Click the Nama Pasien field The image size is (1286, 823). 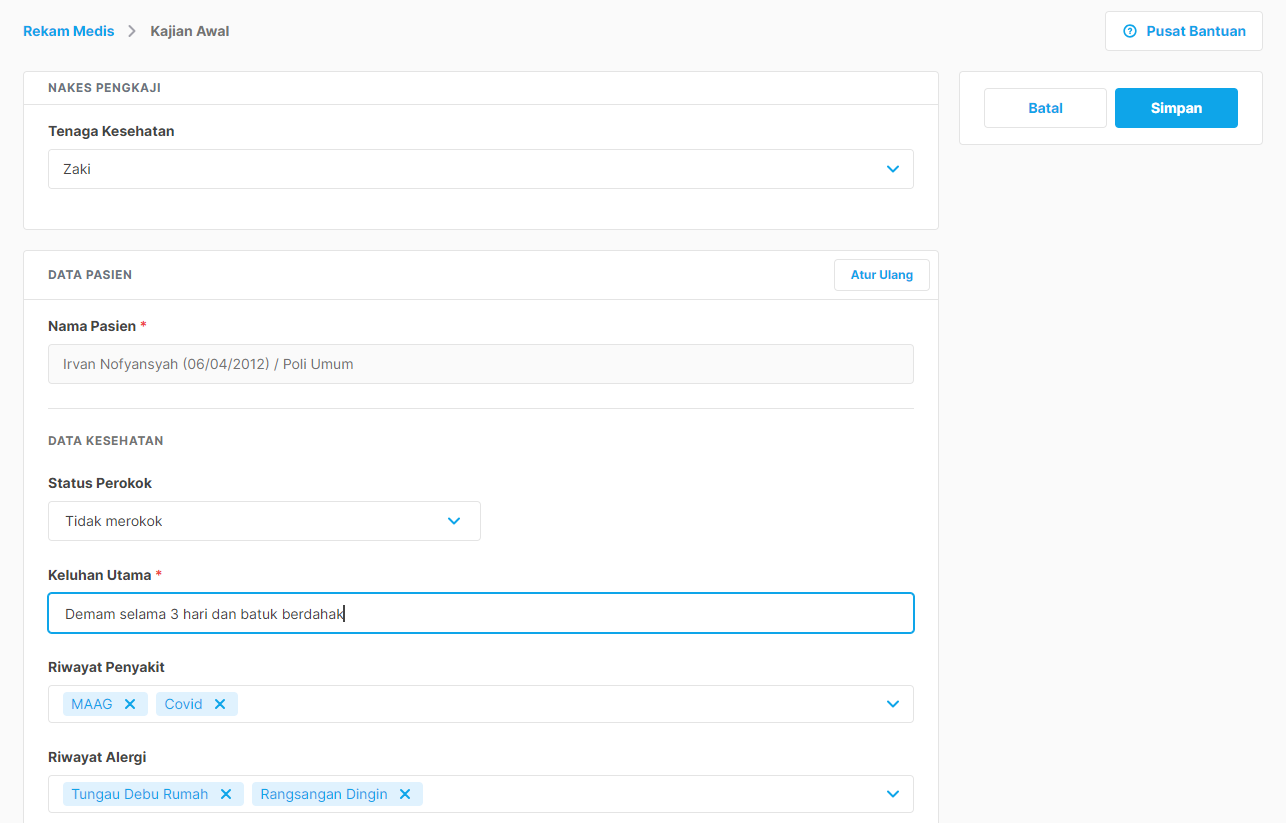pos(481,364)
